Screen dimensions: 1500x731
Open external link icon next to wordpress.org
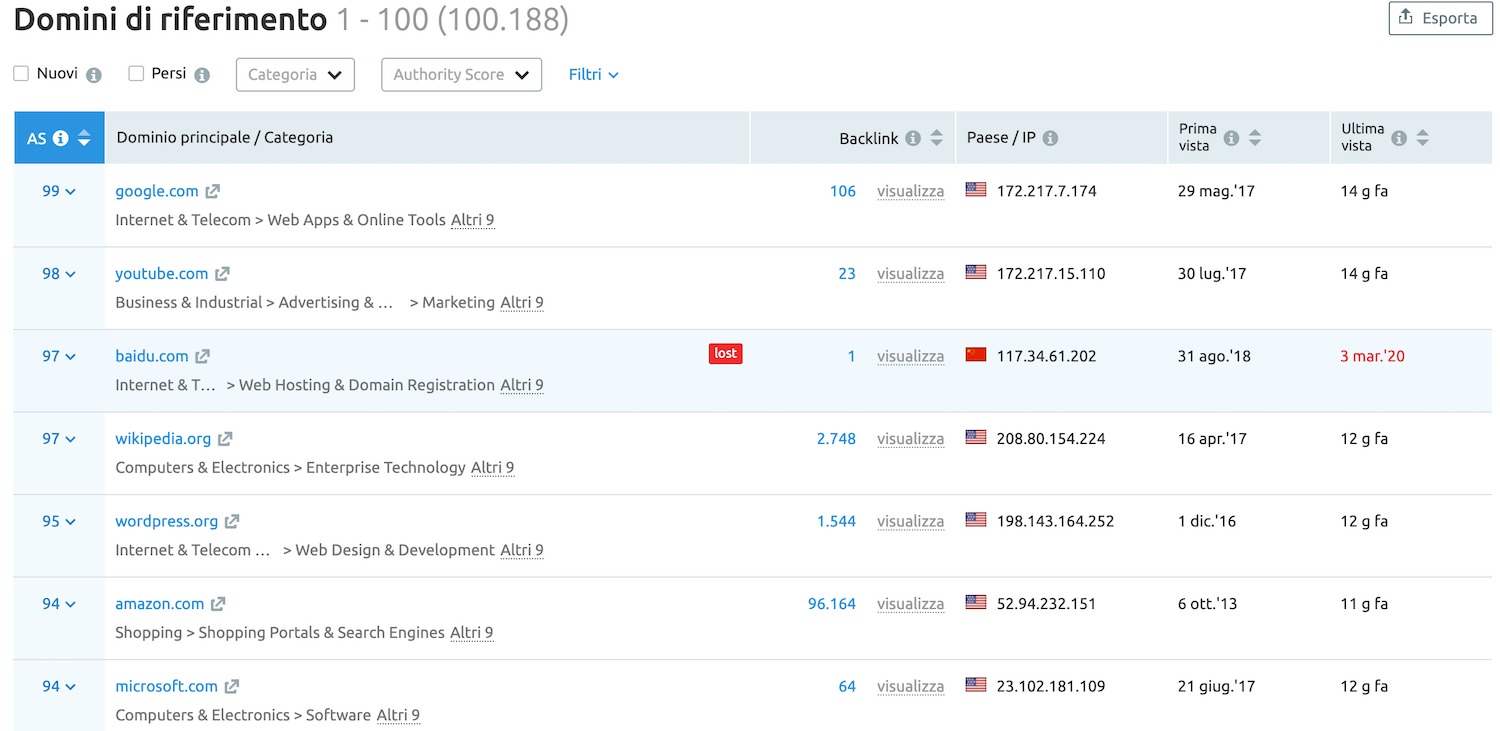pyautogui.click(x=232, y=521)
